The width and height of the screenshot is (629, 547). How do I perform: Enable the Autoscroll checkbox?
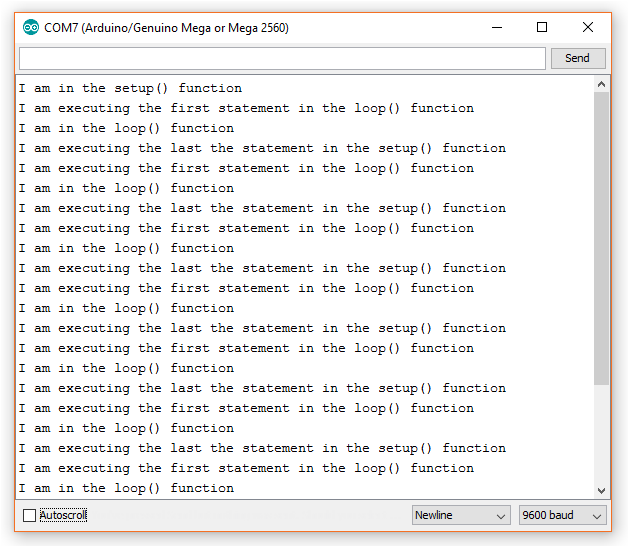[29, 516]
